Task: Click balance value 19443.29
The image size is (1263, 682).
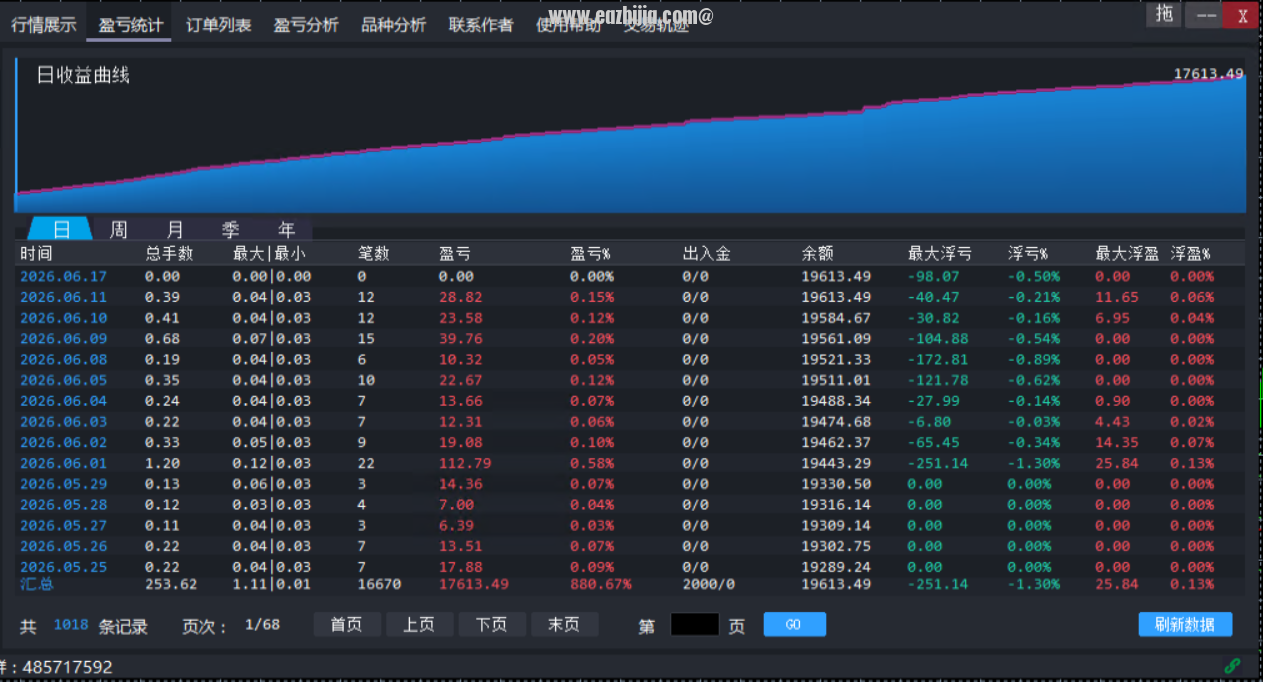Action: pyautogui.click(x=836, y=463)
